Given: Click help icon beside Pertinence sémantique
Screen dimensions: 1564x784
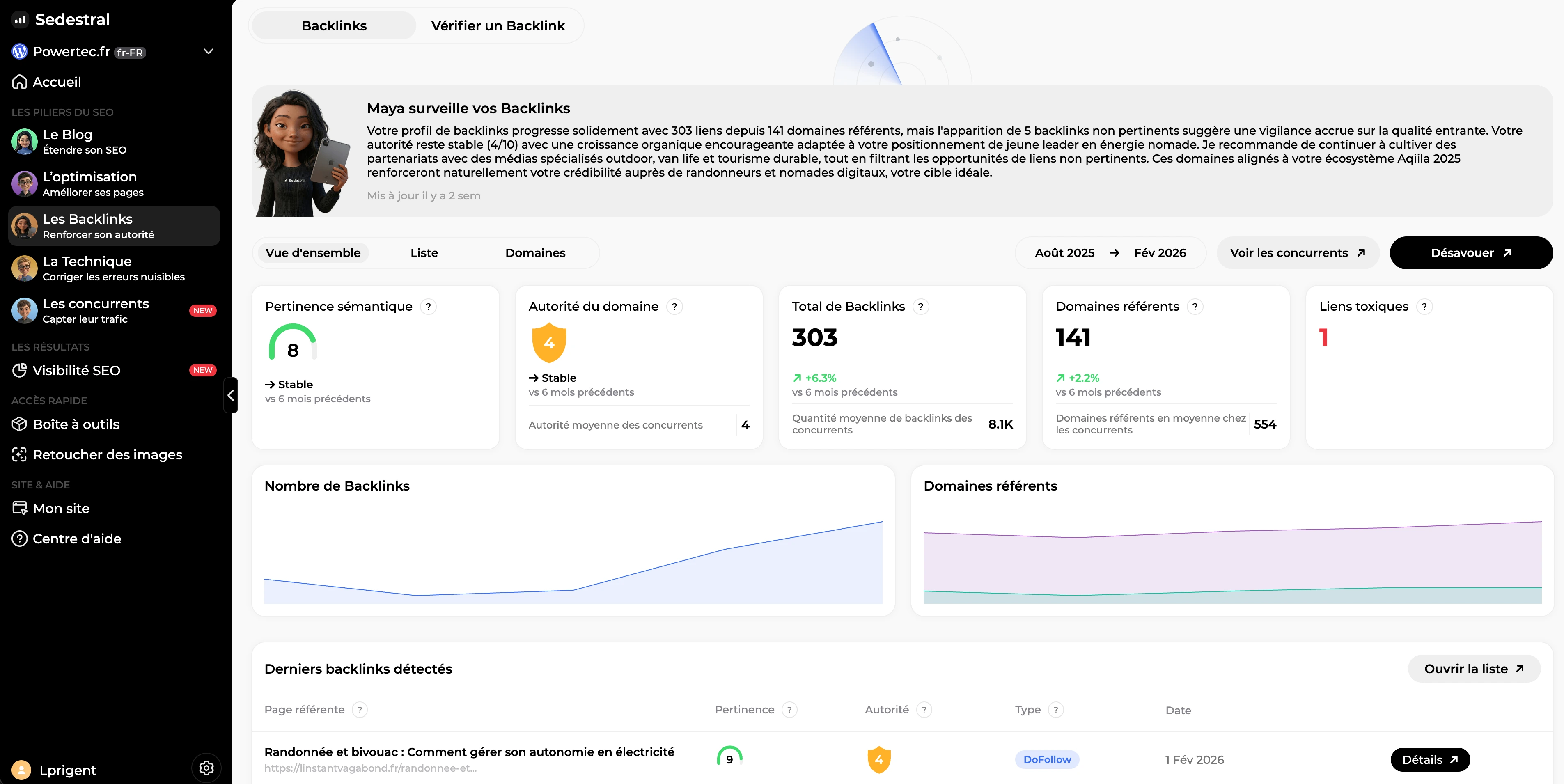Looking at the screenshot, I should click(x=428, y=307).
